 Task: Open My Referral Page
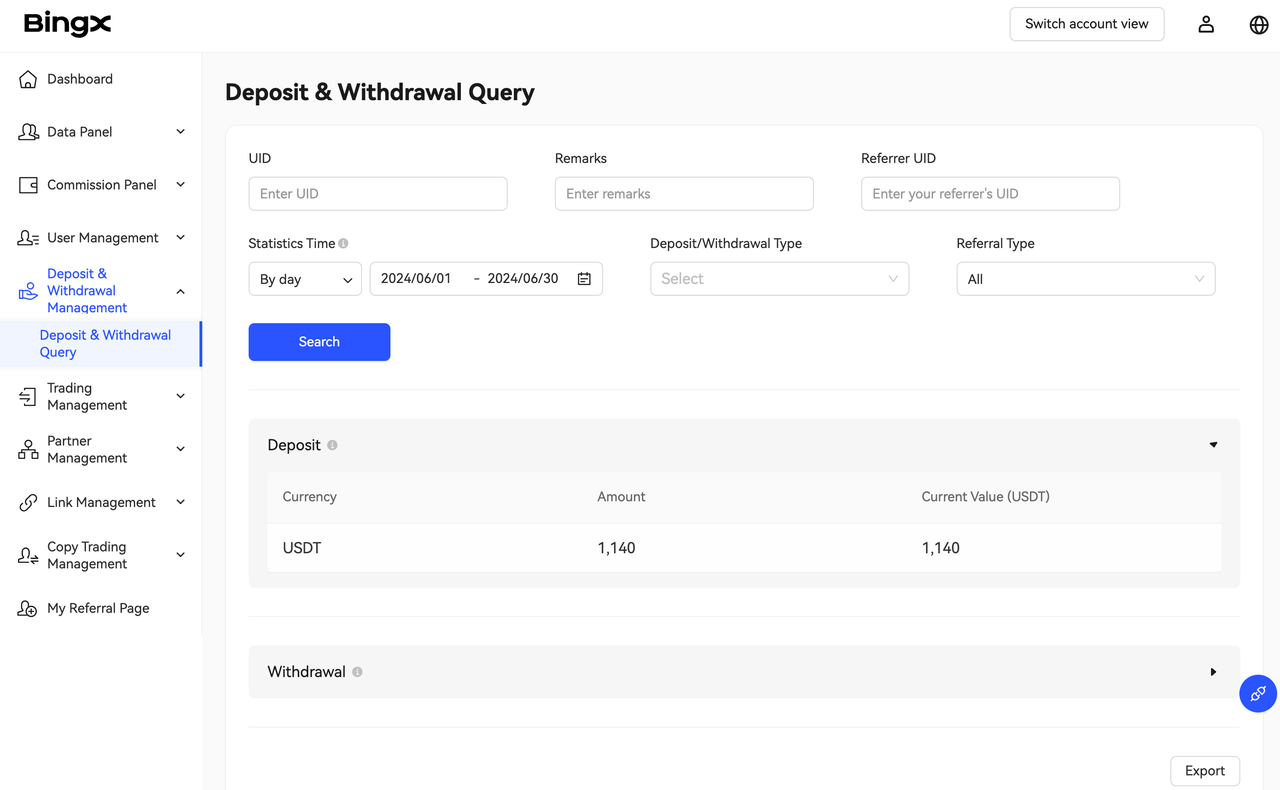[x=97, y=608]
